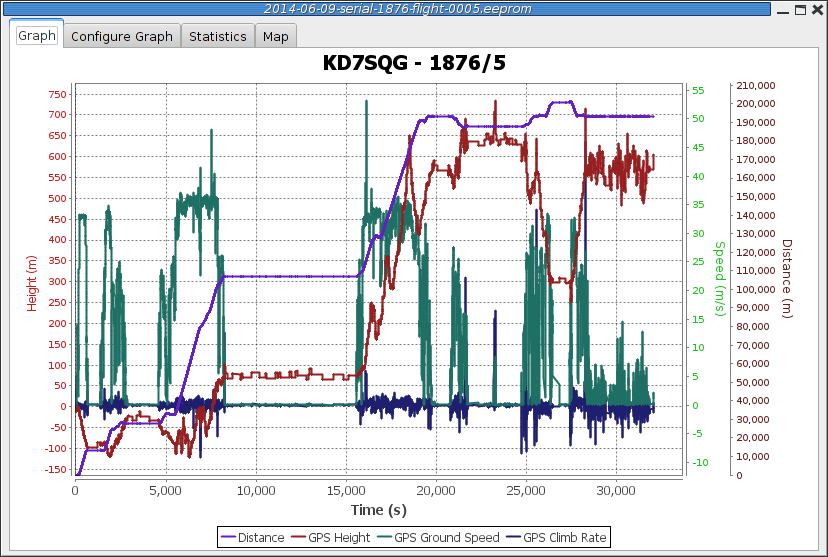The height and width of the screenshot is (557, 828).
Task: Minimize the flight graph window
Action: [x=784, y=10]
